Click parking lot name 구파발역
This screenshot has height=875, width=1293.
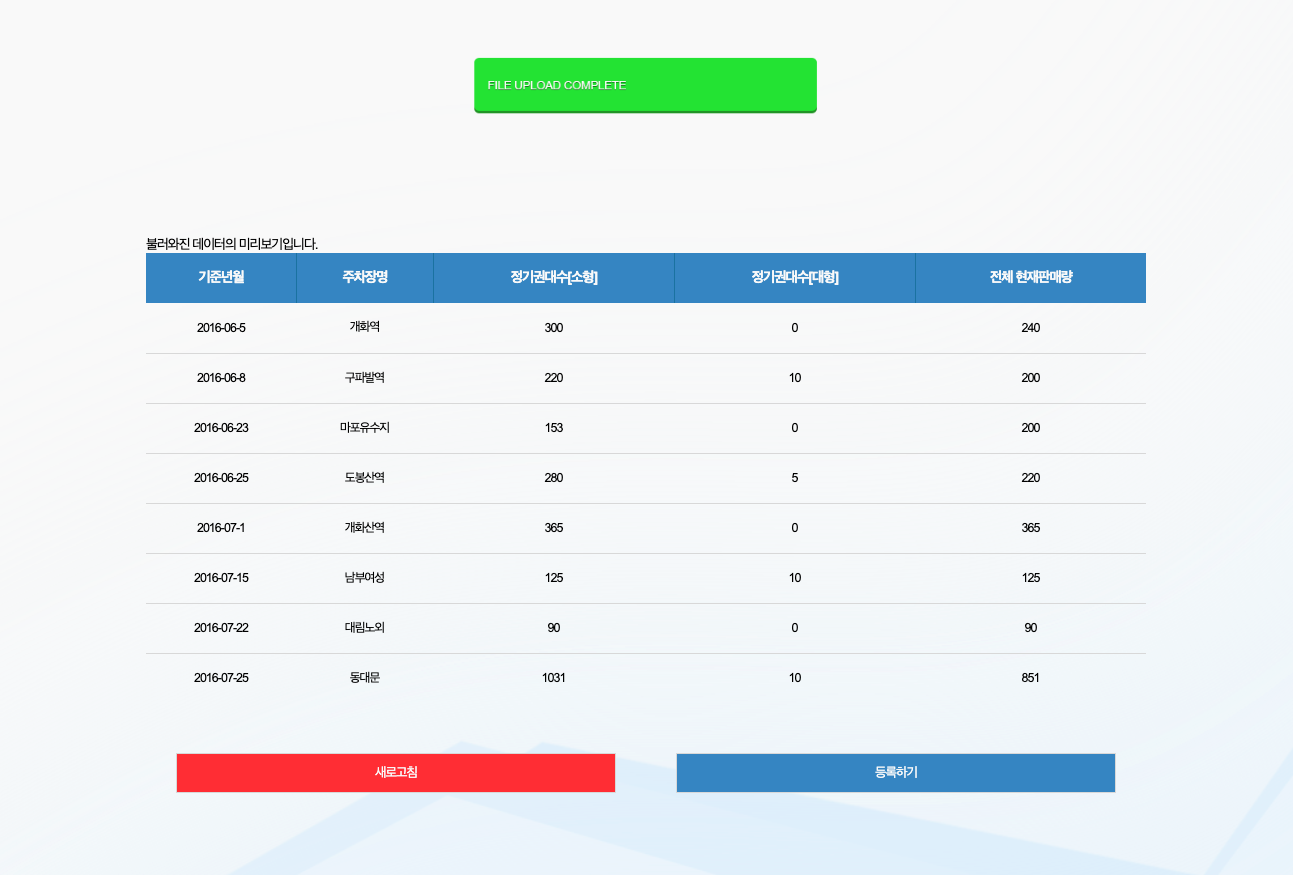[365, 378]
